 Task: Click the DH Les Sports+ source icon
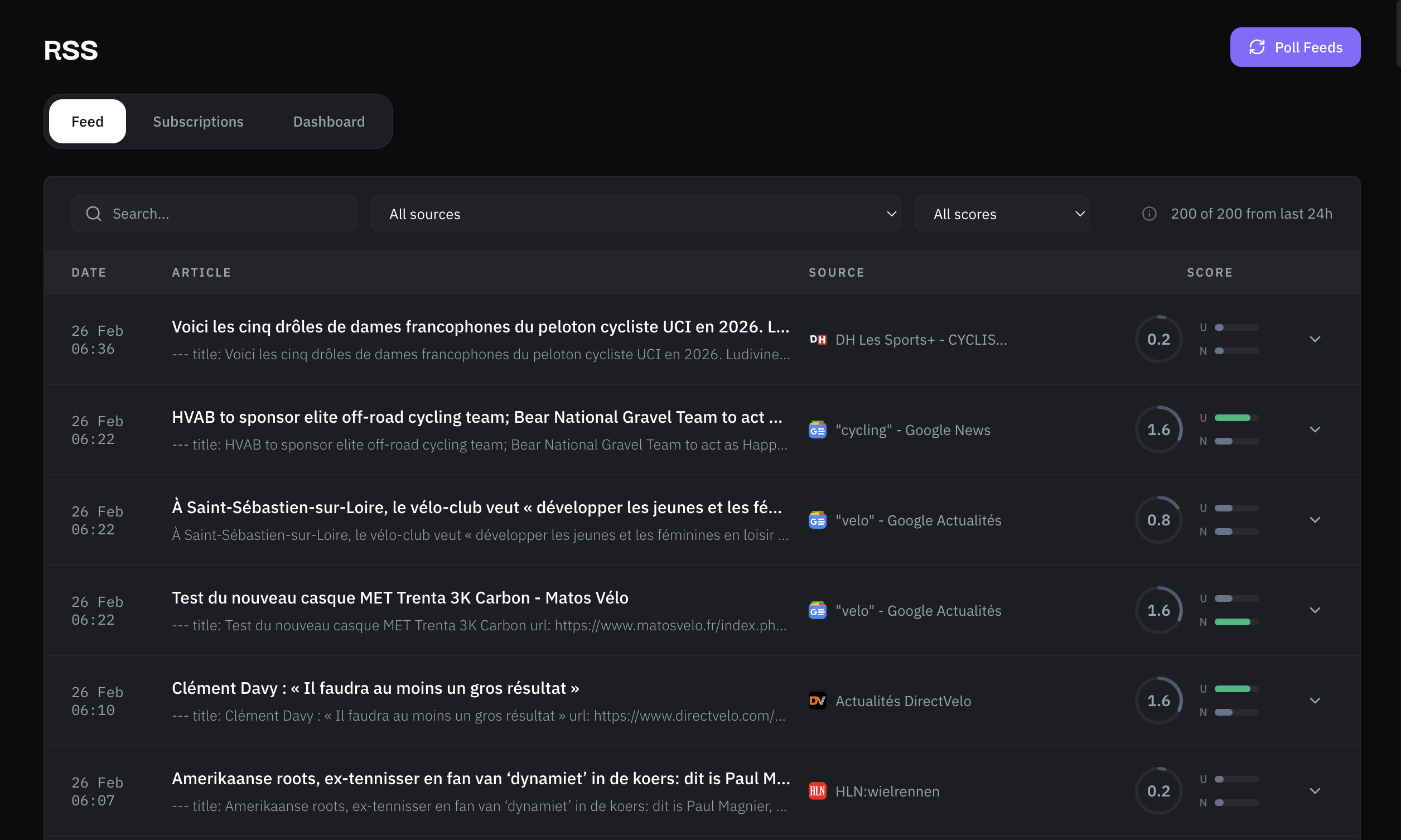pos(818,339)
